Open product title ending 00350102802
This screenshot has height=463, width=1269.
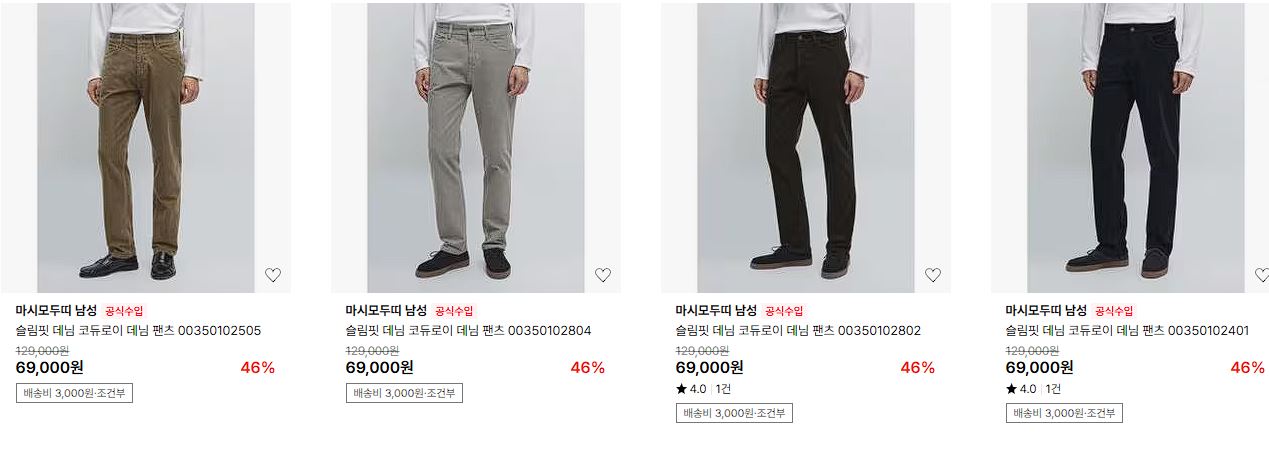click(x=798, y=330)
